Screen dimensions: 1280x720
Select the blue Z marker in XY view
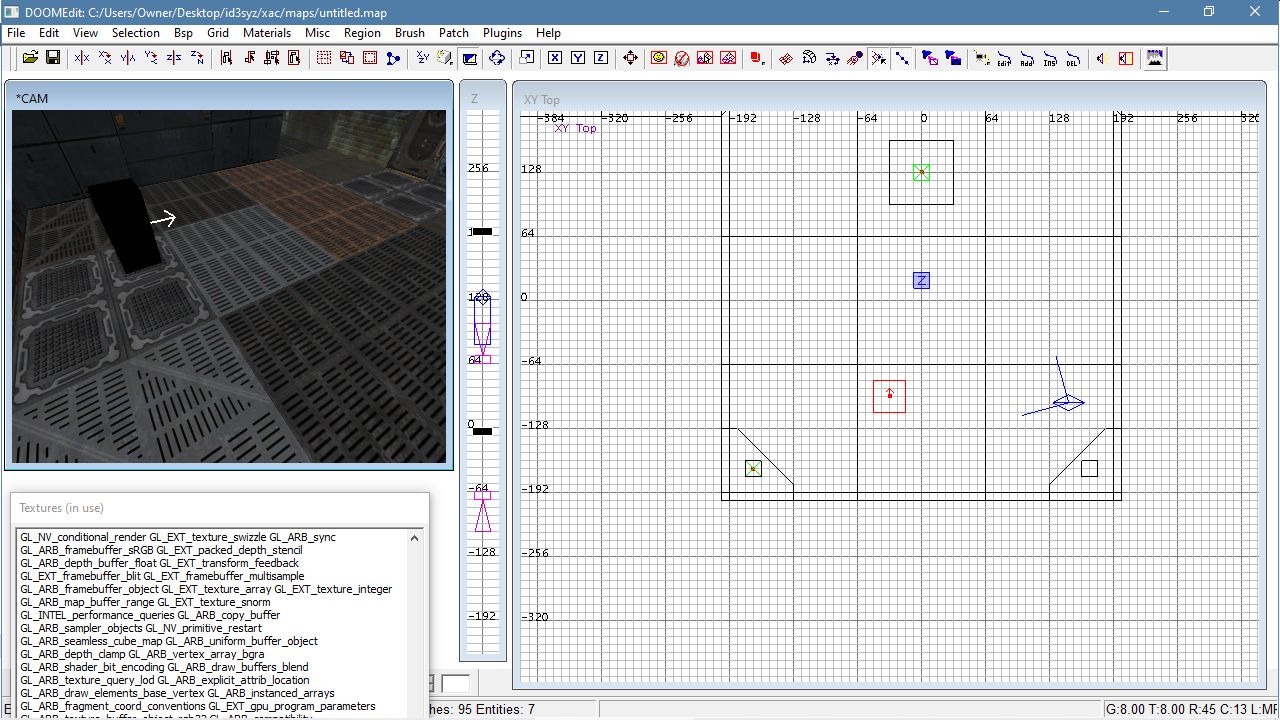921,281
